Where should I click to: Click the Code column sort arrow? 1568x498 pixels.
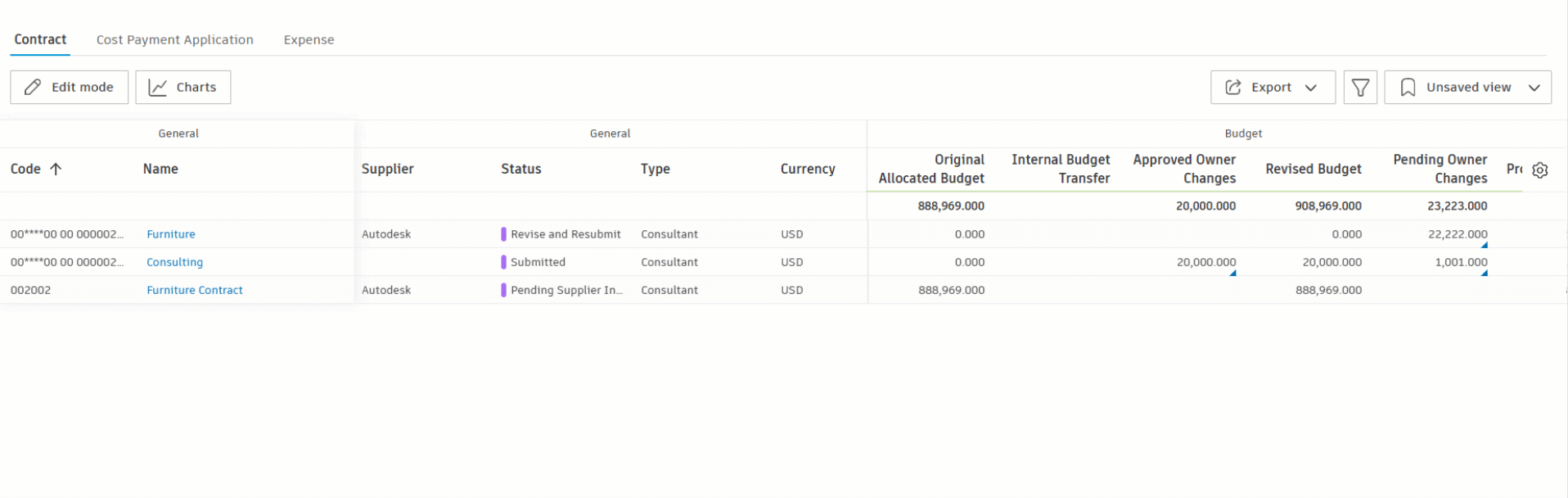pos(56,170)
